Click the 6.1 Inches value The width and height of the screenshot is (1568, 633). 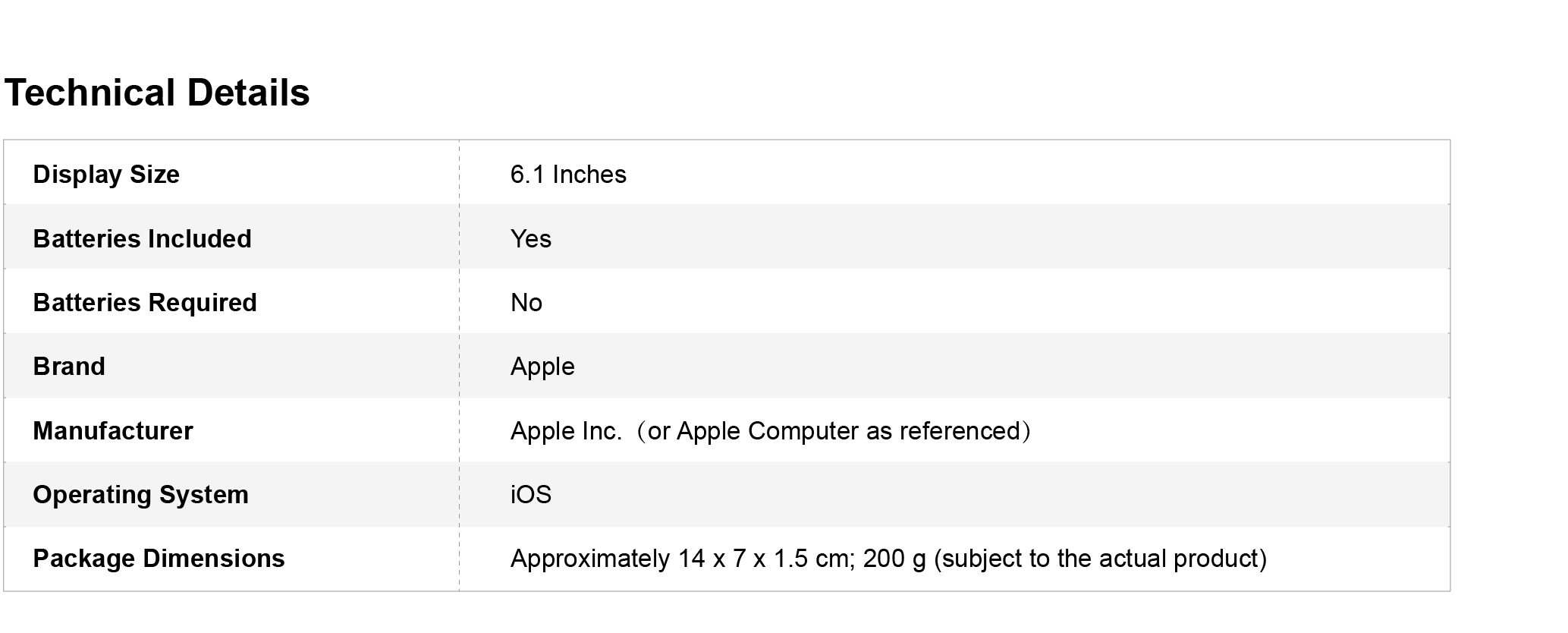coord(568,175)
